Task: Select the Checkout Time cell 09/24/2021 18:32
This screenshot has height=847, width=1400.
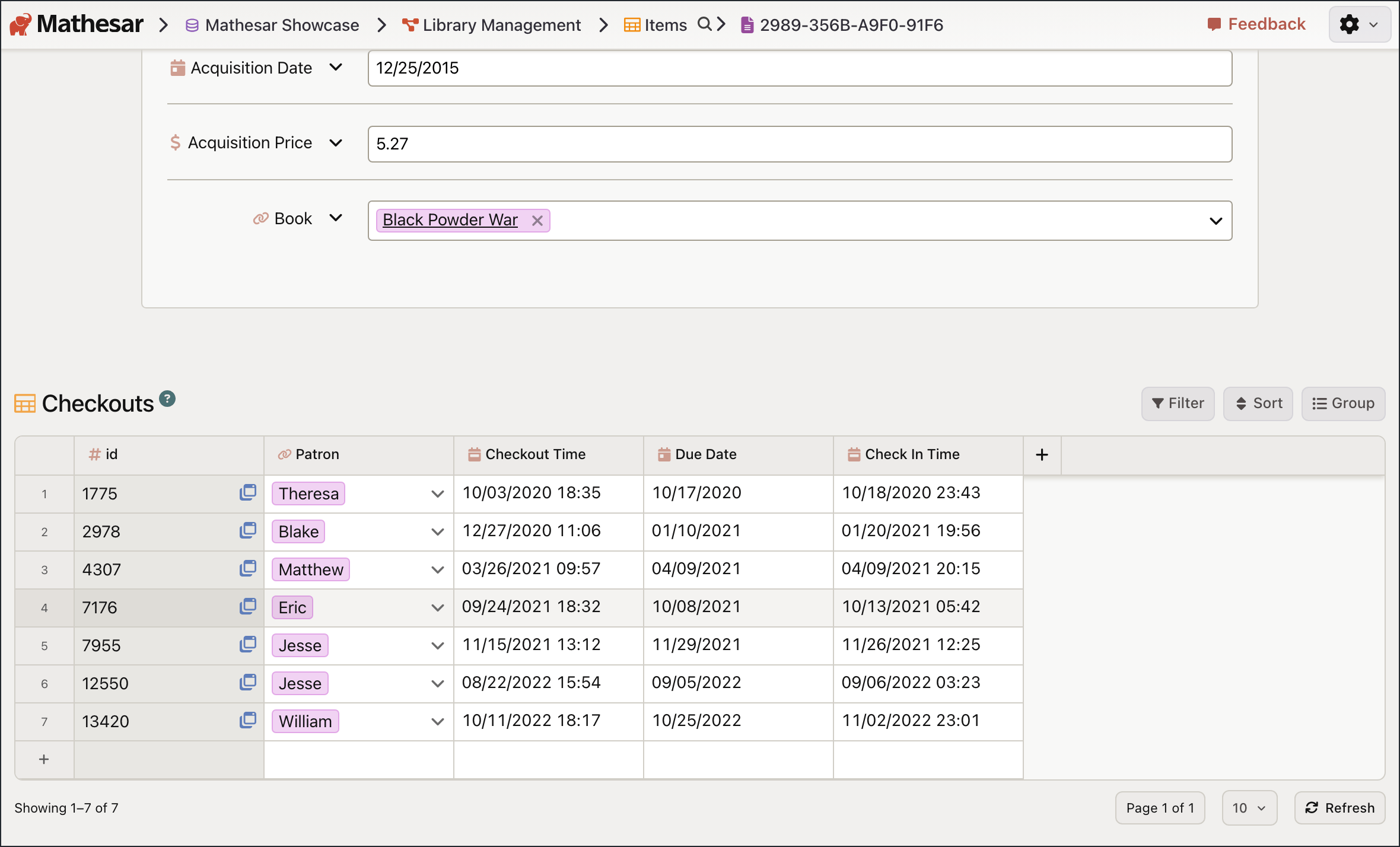Action: click(549, 607)
